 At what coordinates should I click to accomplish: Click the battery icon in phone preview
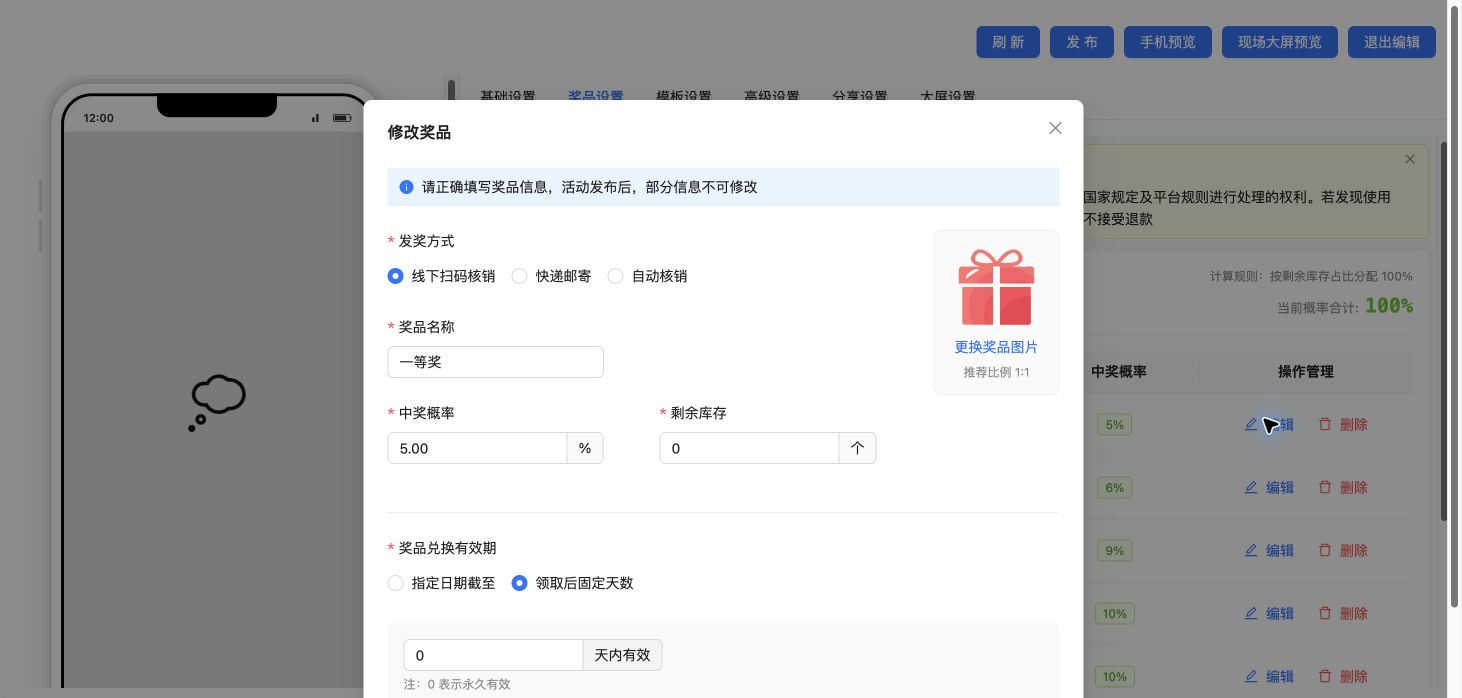(342, 118)
